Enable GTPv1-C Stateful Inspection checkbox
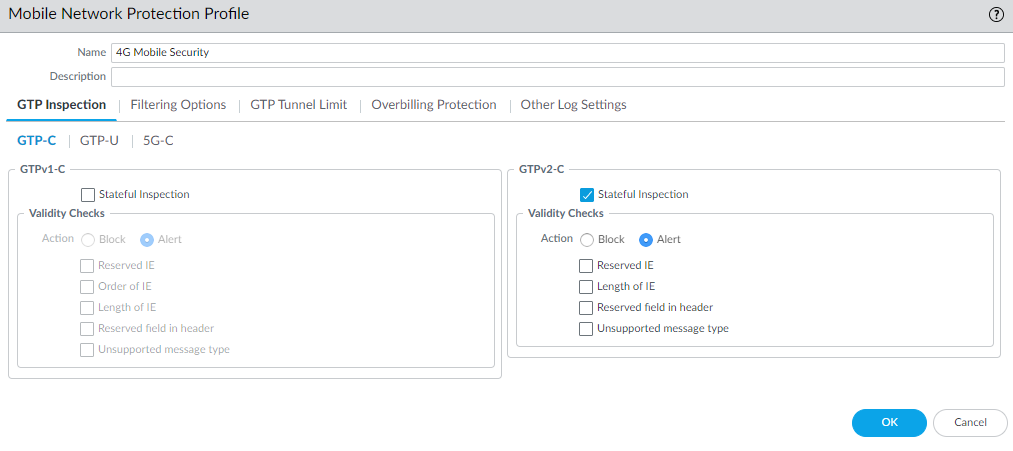The width and height of the screenshot is (1013, 451). click(88, 195)
